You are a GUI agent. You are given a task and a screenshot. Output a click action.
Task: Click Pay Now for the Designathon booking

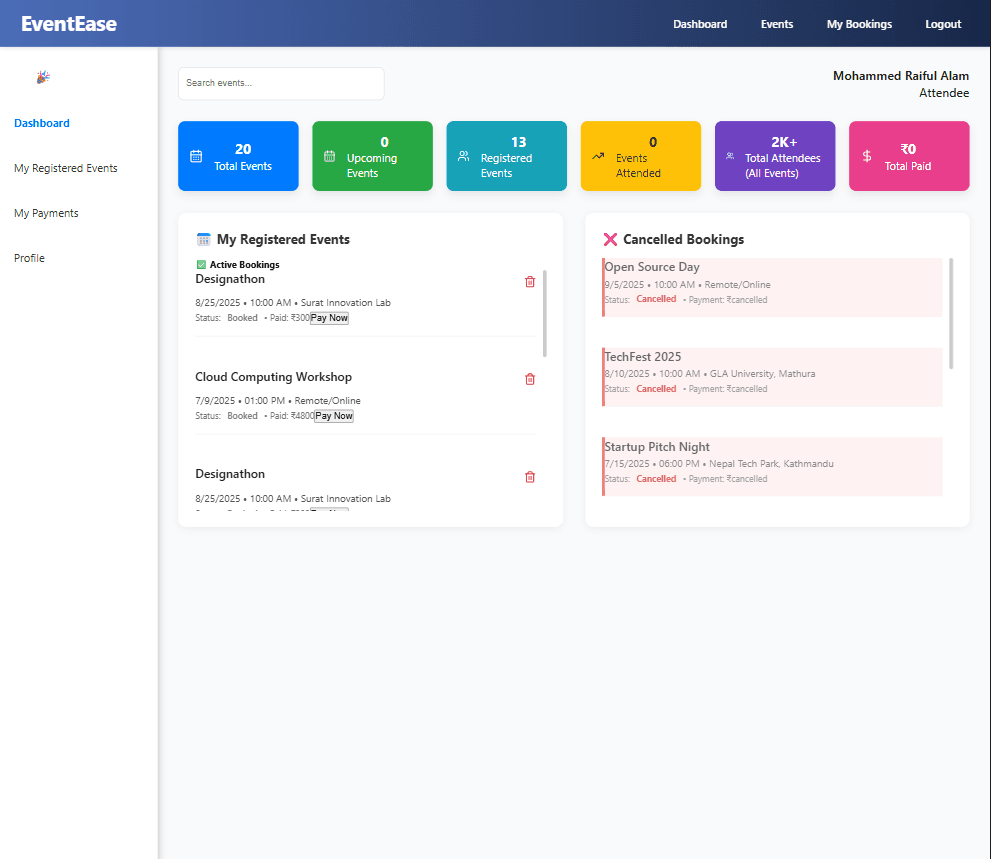pyautogui.click(x=328, y=317)
